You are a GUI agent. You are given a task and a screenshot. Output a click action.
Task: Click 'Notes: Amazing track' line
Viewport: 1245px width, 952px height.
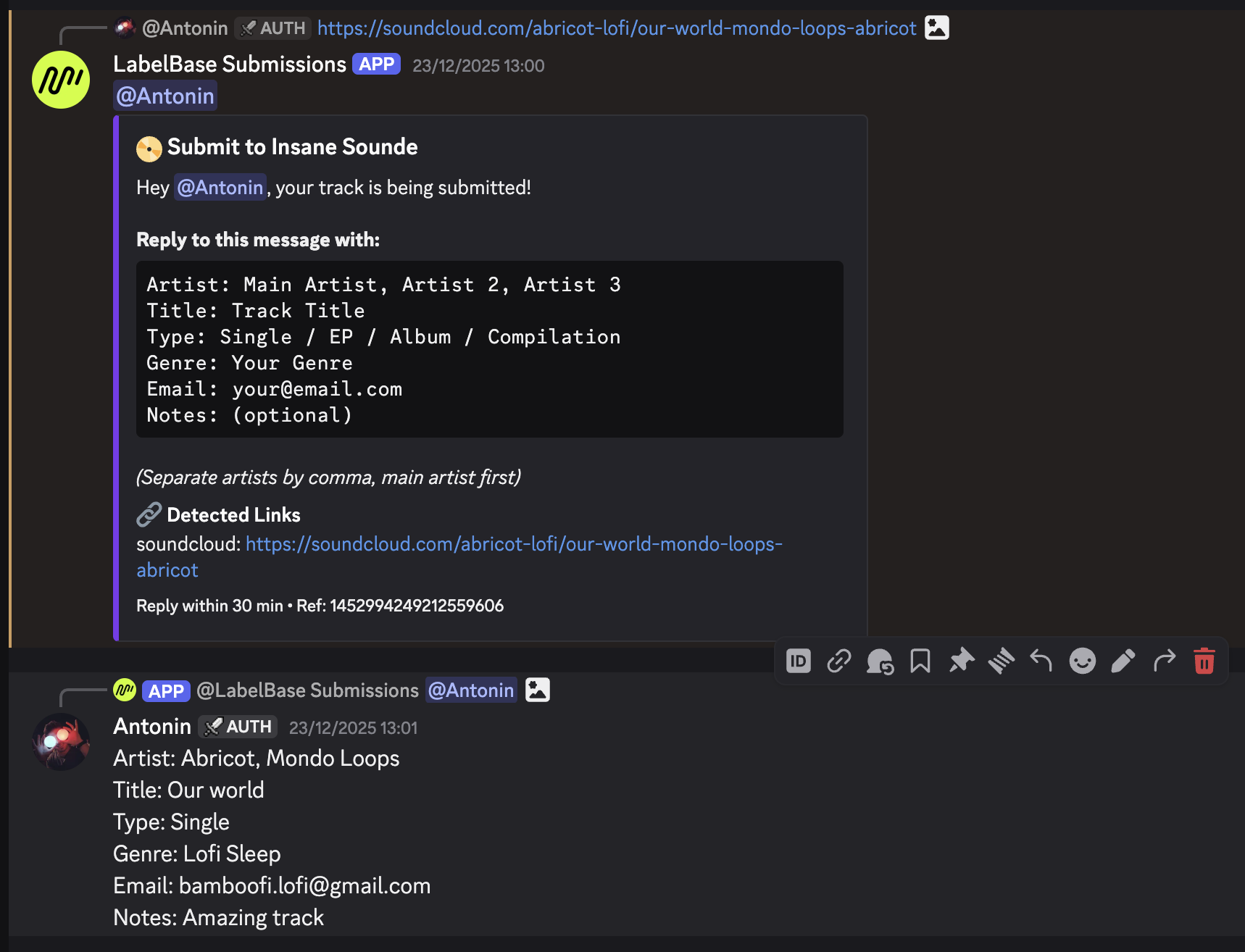218,917
